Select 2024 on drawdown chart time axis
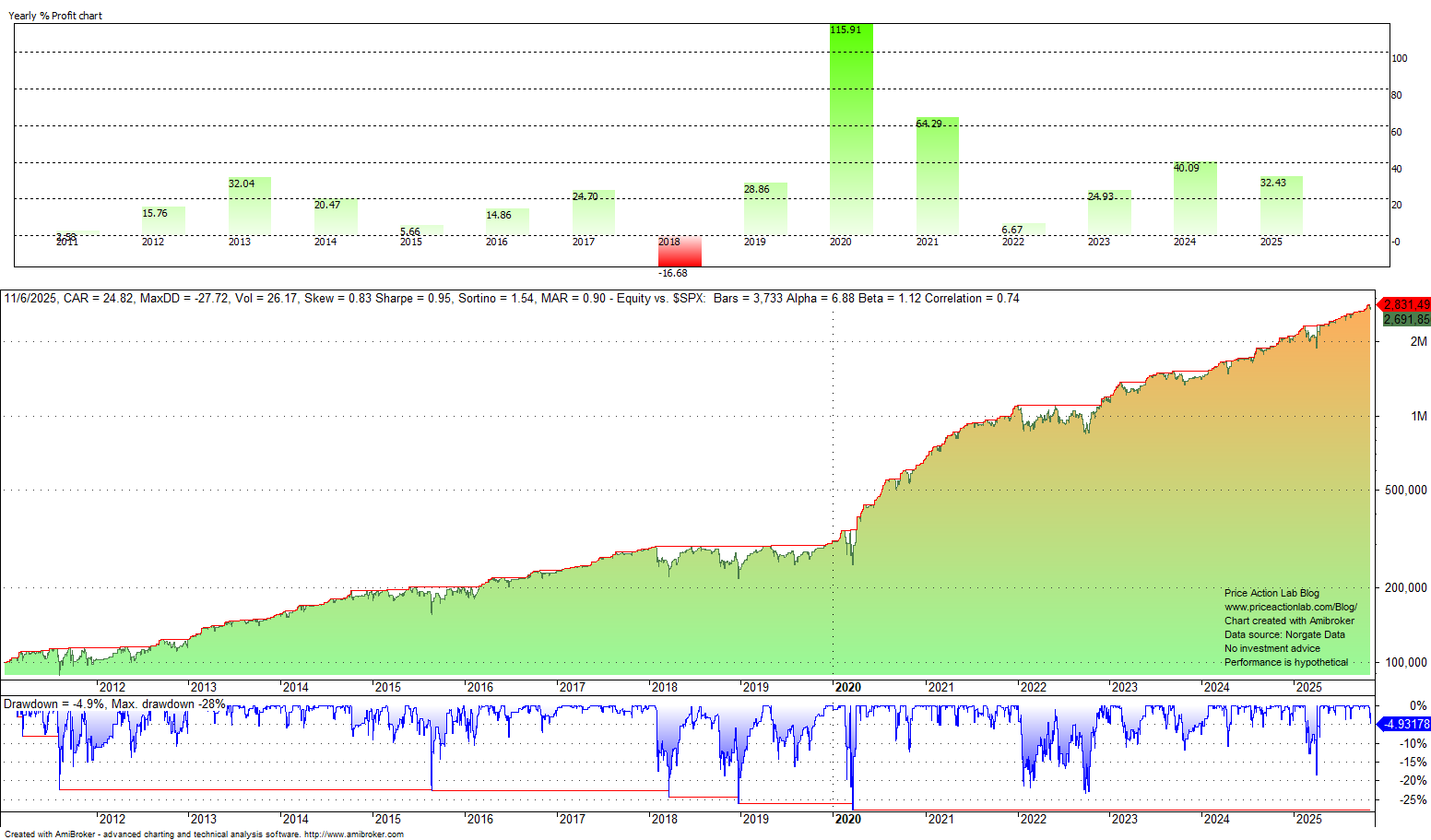The width and height of the screenshot is (1431, 840). click(1216, 819)
